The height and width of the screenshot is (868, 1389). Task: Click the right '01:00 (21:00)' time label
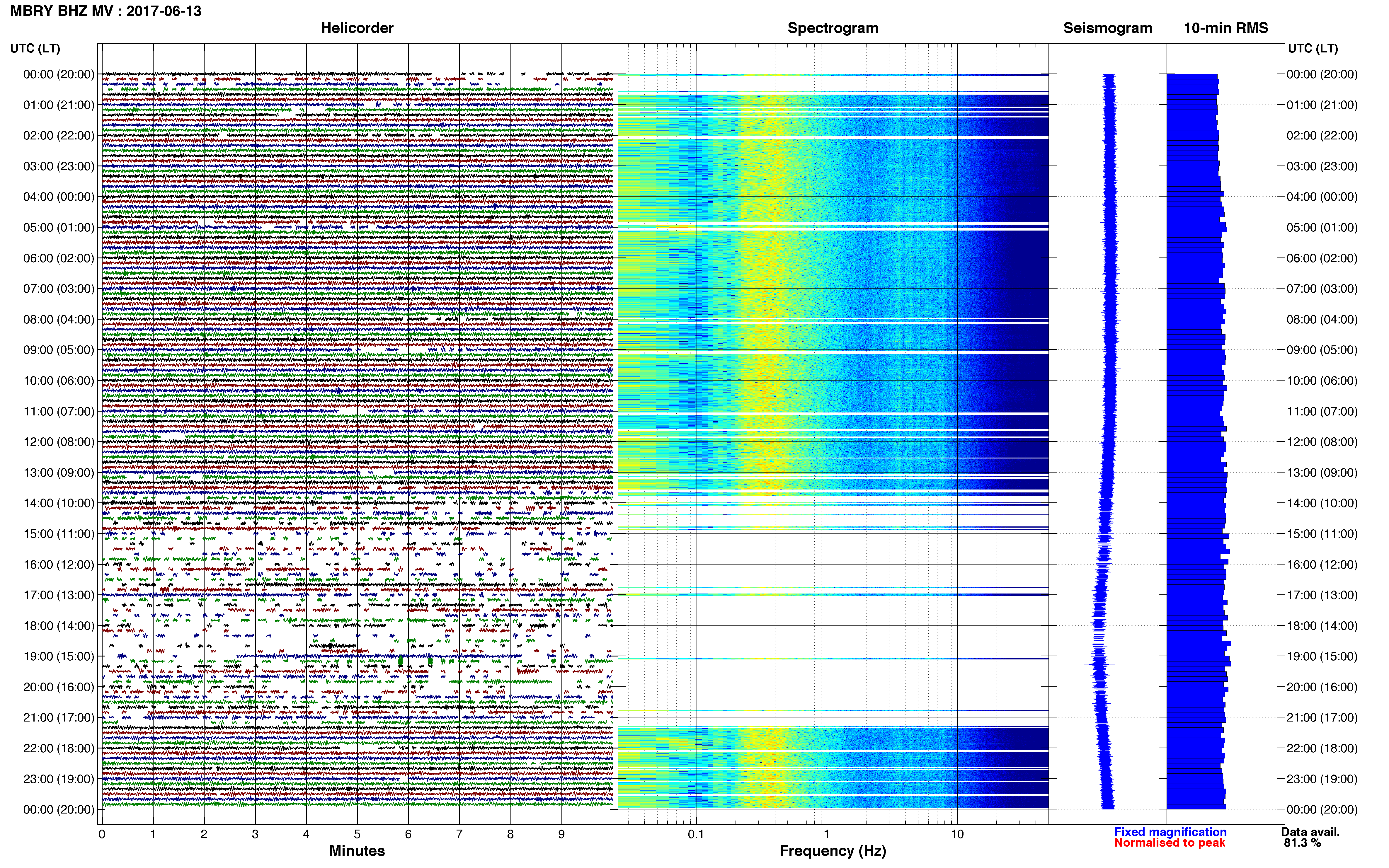[1322, 105]
